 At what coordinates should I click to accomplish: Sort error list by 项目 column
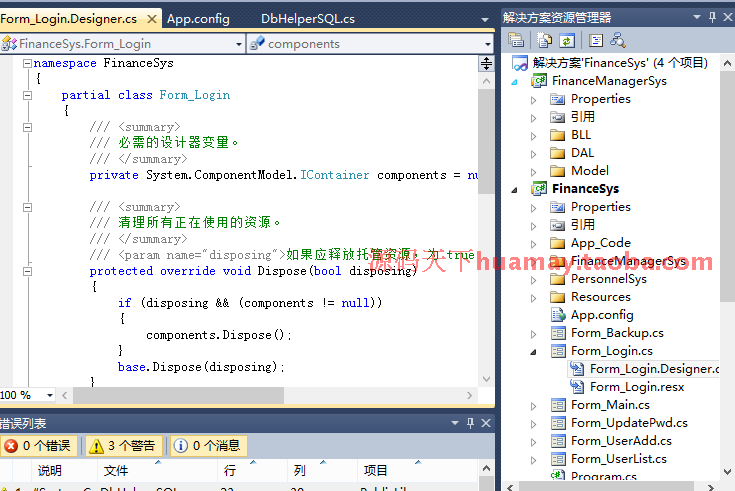417,470
